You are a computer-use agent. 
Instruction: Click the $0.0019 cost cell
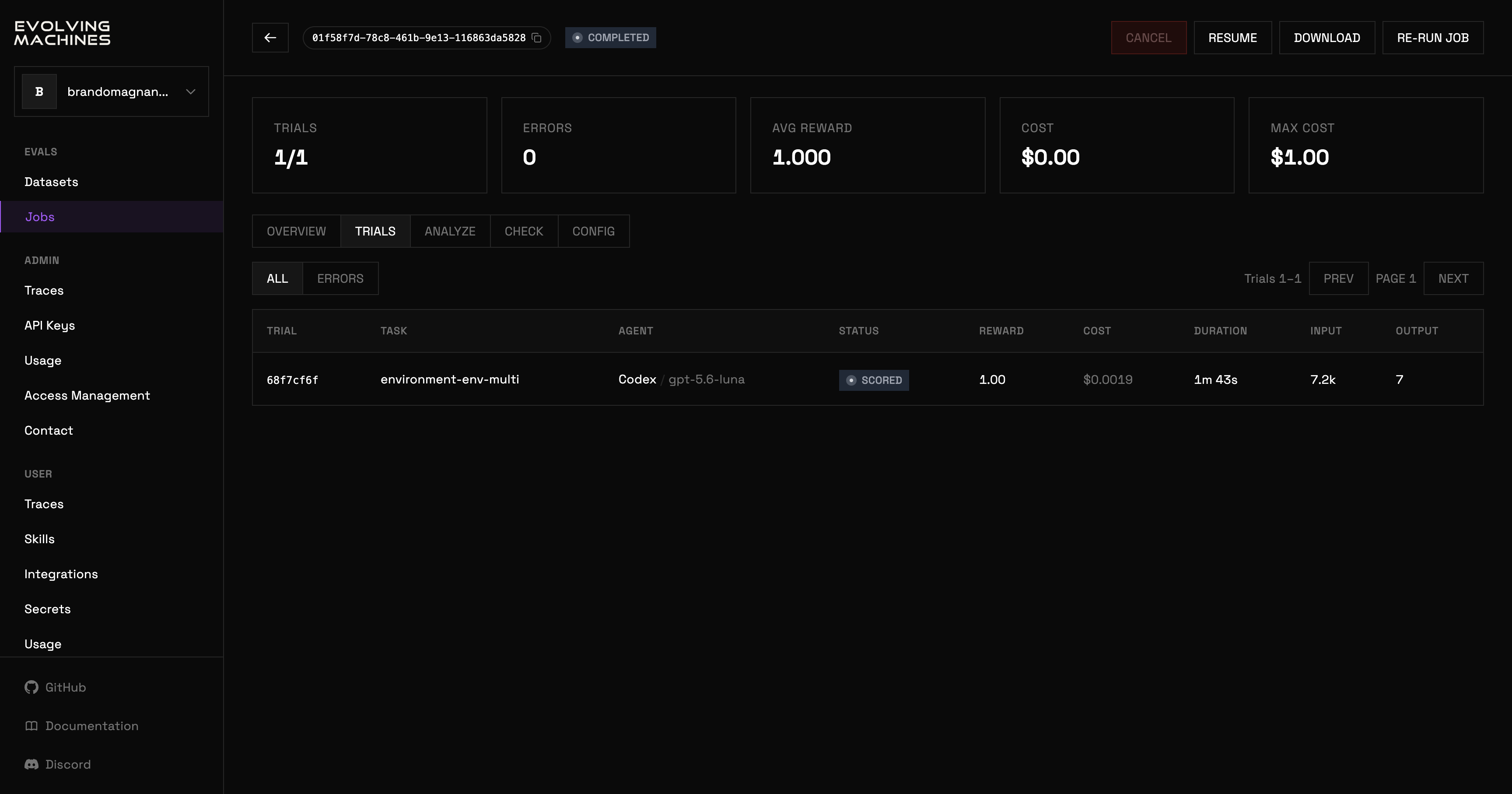1108,379
